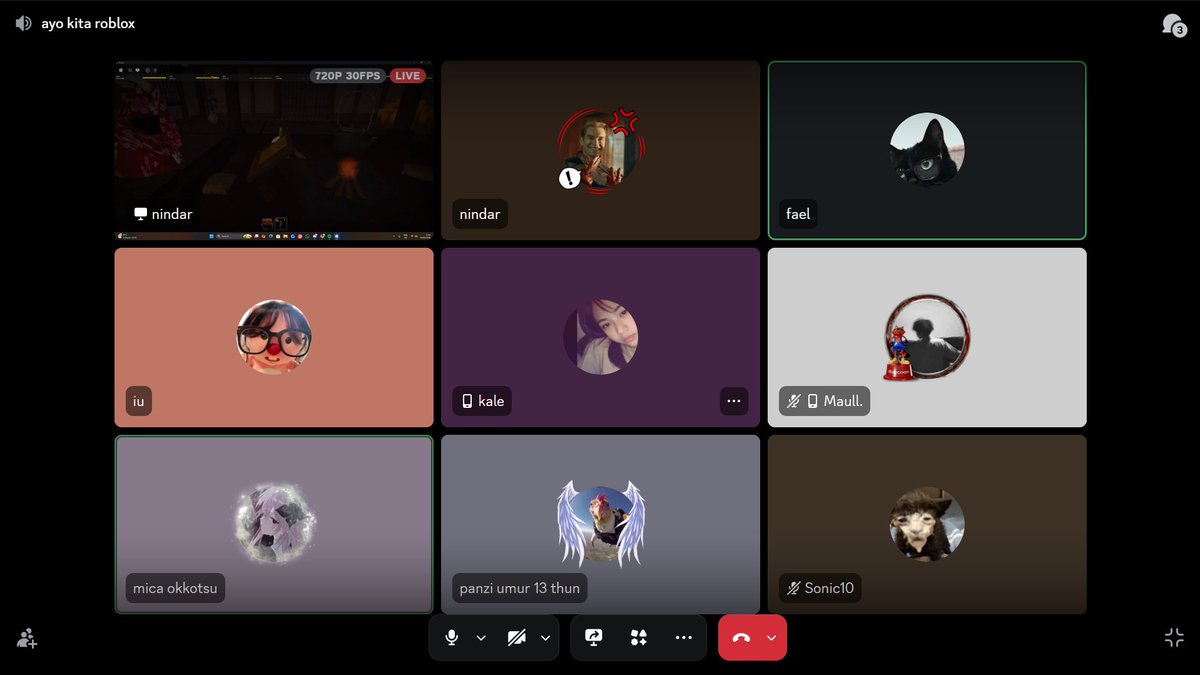
Task: Click the speaker icon beside channel name
Action: tap(23, 23)
